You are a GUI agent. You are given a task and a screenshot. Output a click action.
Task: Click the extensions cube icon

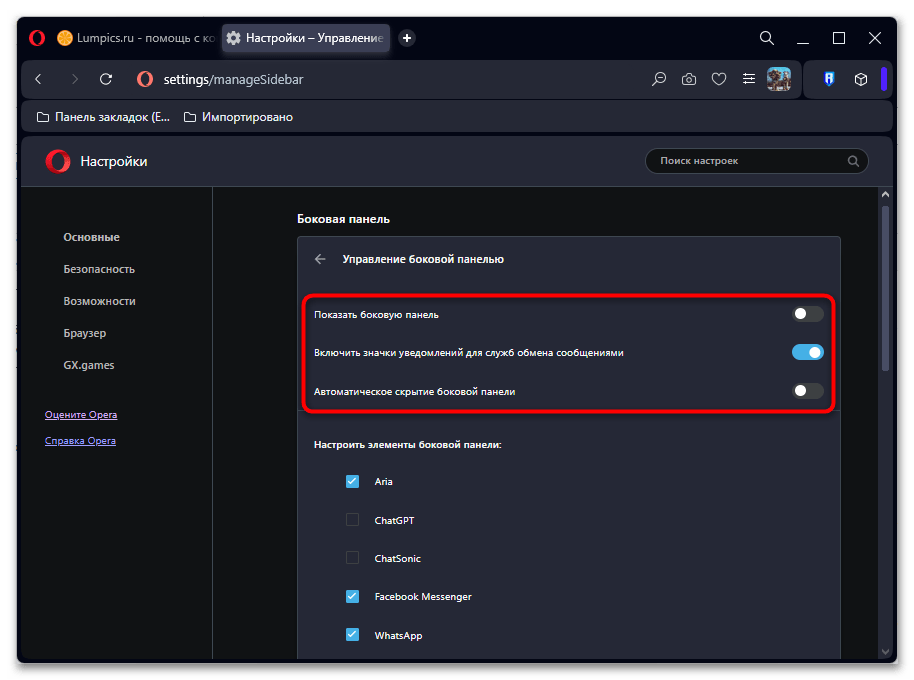(x=860, y=79)
